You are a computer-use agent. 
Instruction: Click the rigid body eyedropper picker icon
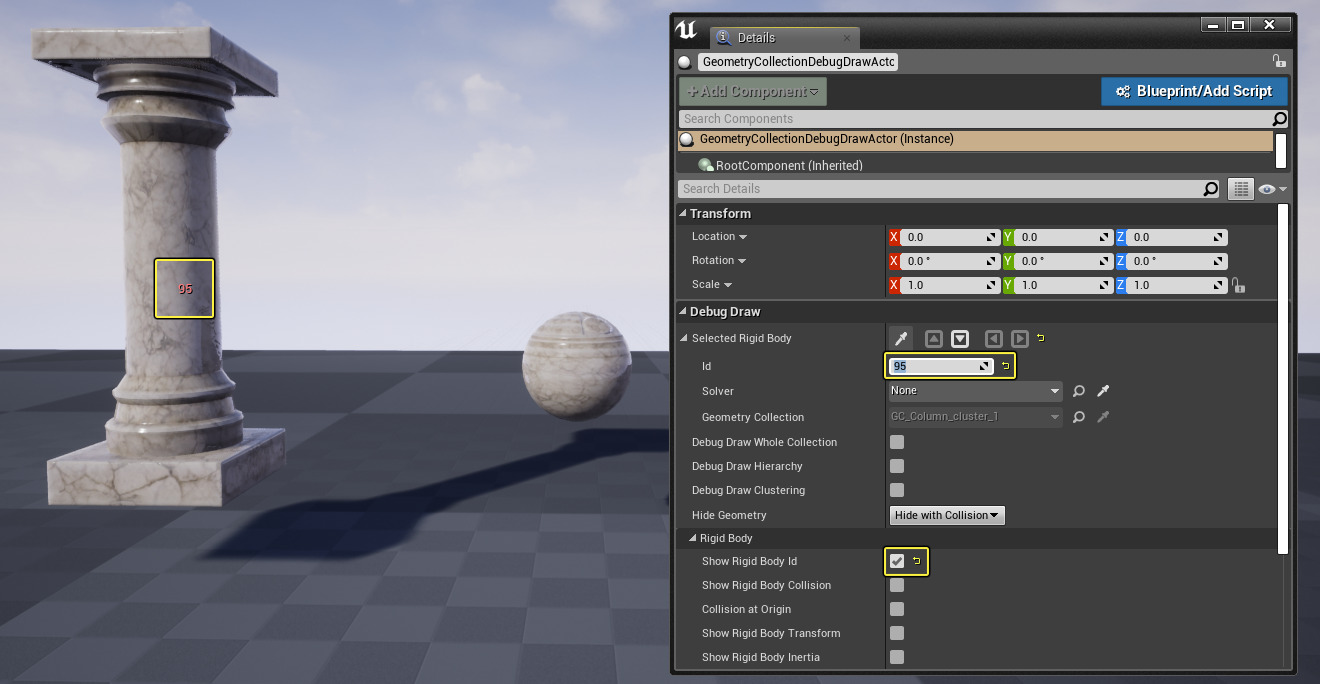[x=901, y=339]
